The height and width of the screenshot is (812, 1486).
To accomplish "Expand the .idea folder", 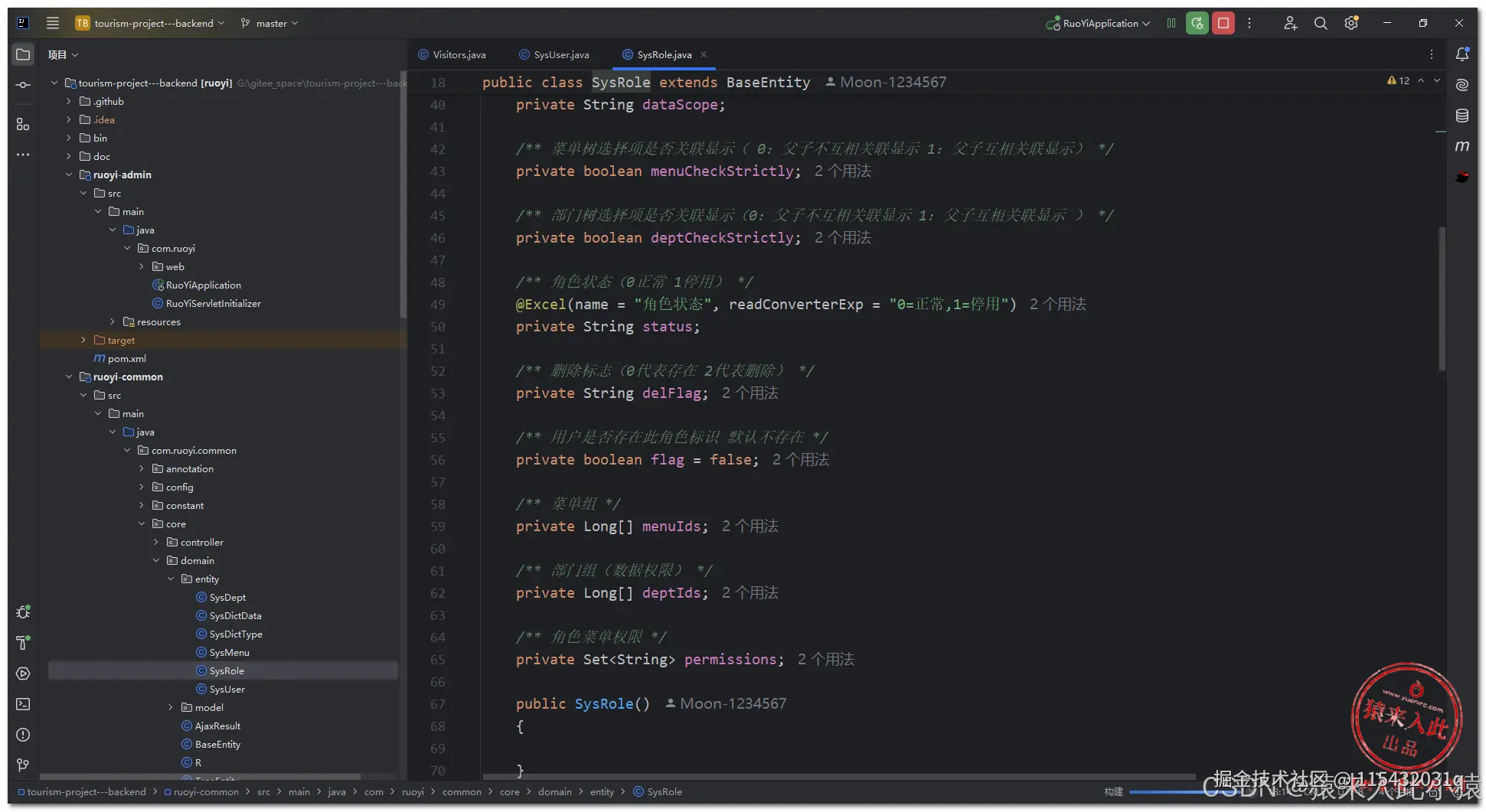I will click(69, 119).
